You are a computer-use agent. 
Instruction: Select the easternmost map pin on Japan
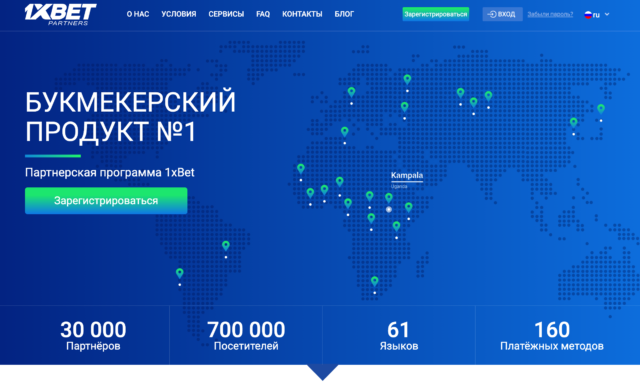pos(601,109)
